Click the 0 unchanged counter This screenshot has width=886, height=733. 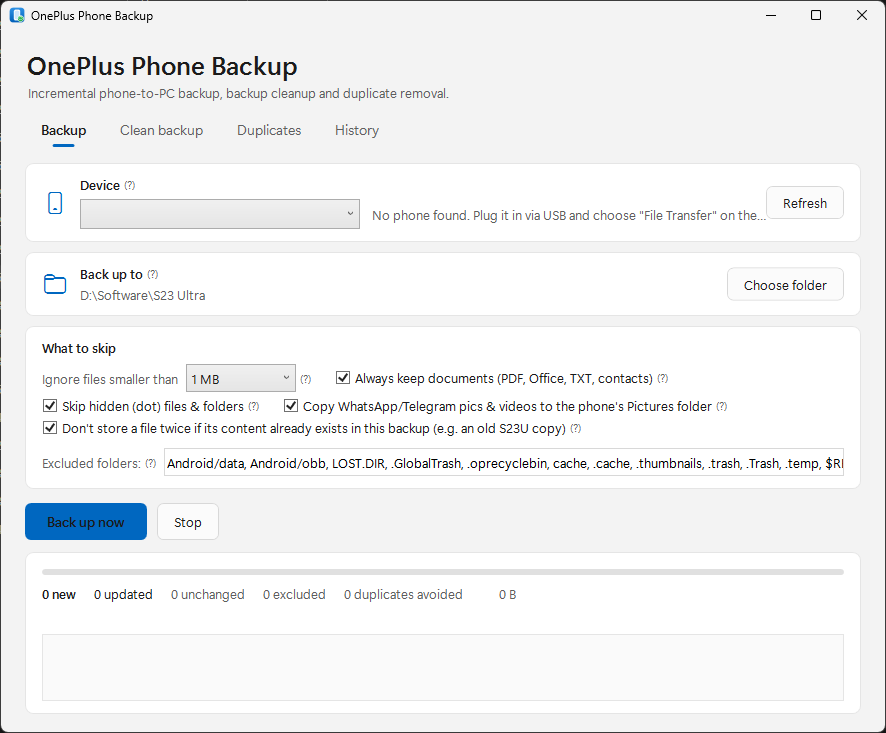(207, 595)
